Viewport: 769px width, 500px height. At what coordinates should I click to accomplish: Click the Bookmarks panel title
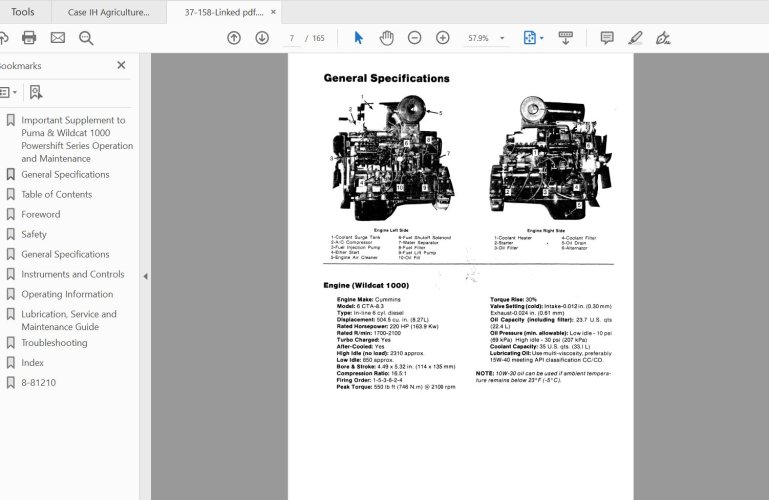coord(21,66)
